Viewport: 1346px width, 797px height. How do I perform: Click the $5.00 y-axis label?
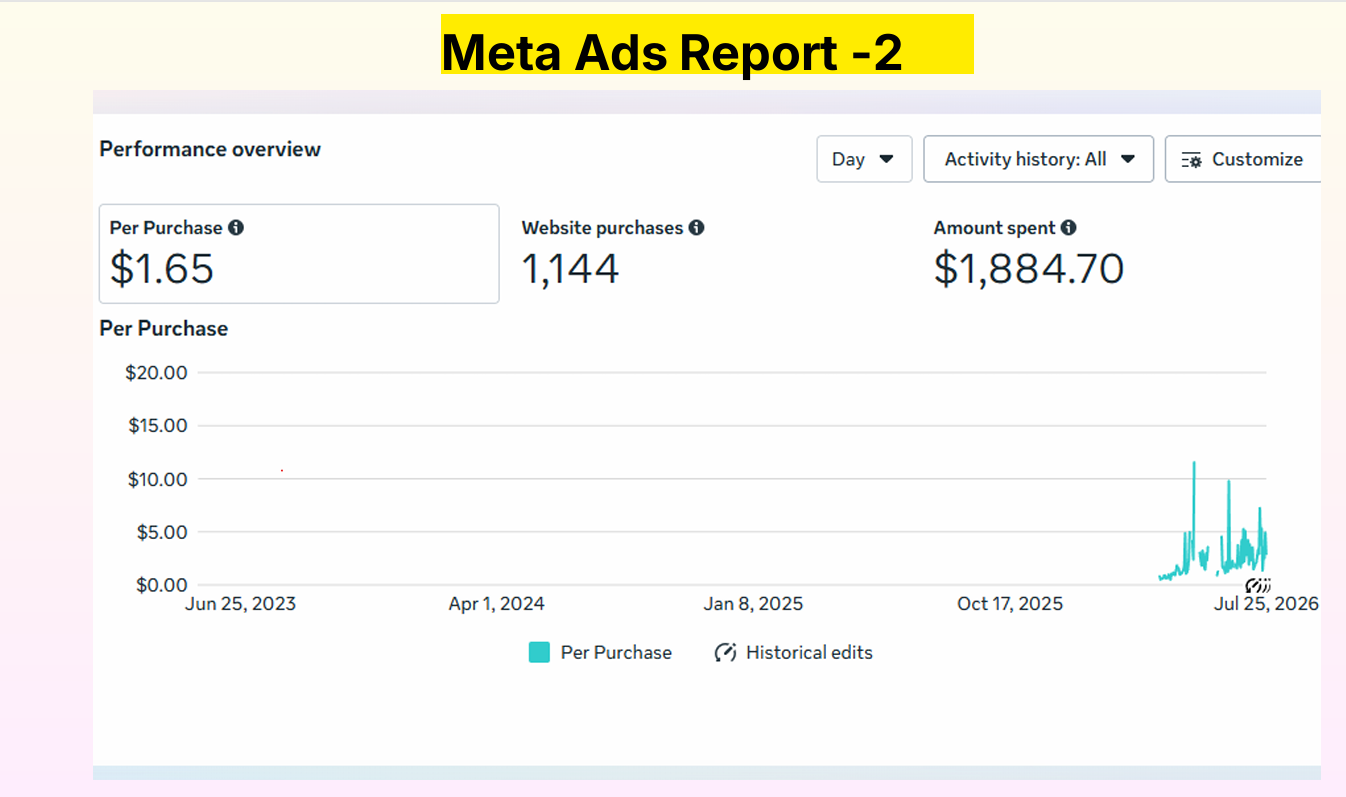coord(162,532)
